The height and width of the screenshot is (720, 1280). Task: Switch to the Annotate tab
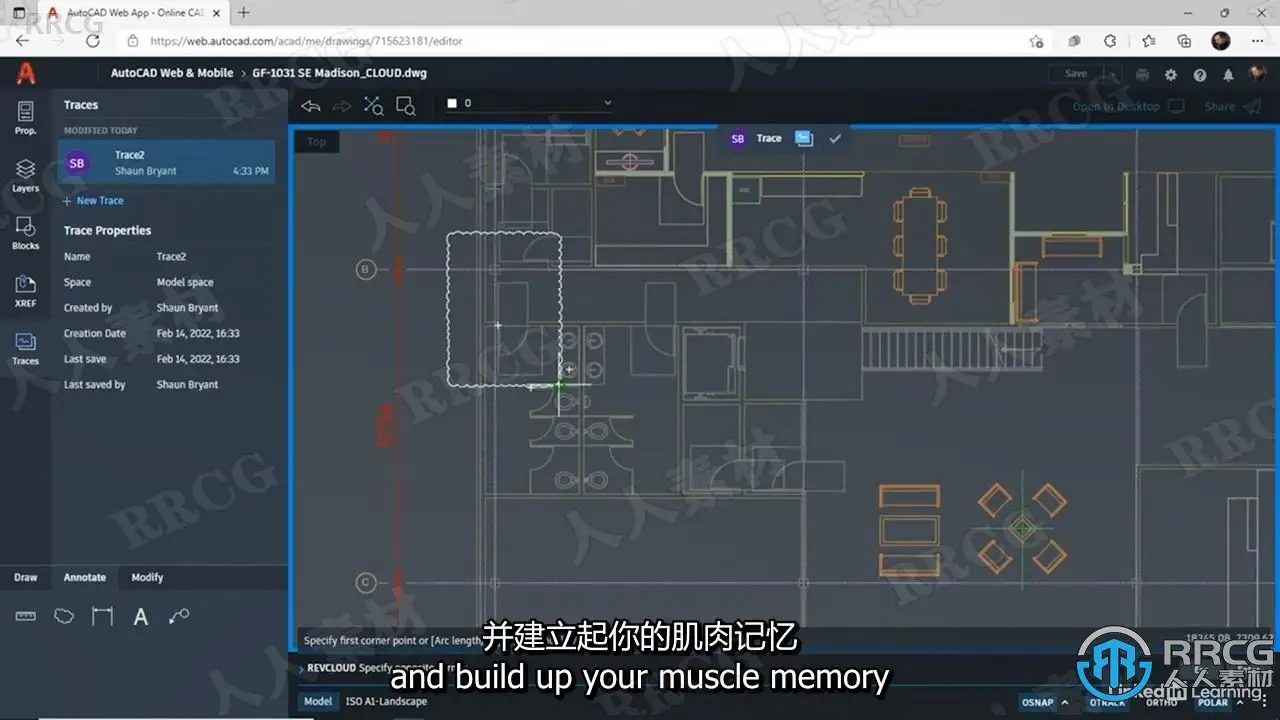(85, 577)
